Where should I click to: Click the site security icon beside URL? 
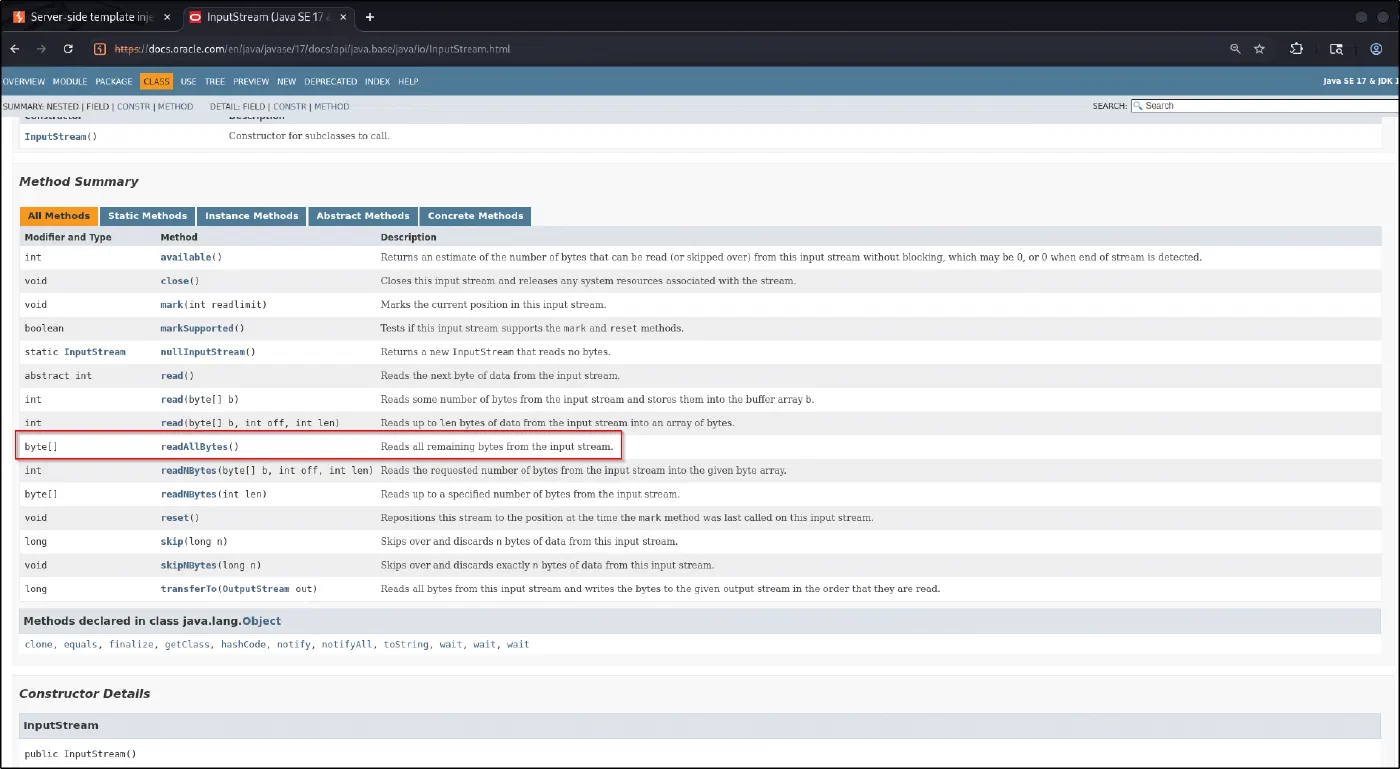pos(99,48)
